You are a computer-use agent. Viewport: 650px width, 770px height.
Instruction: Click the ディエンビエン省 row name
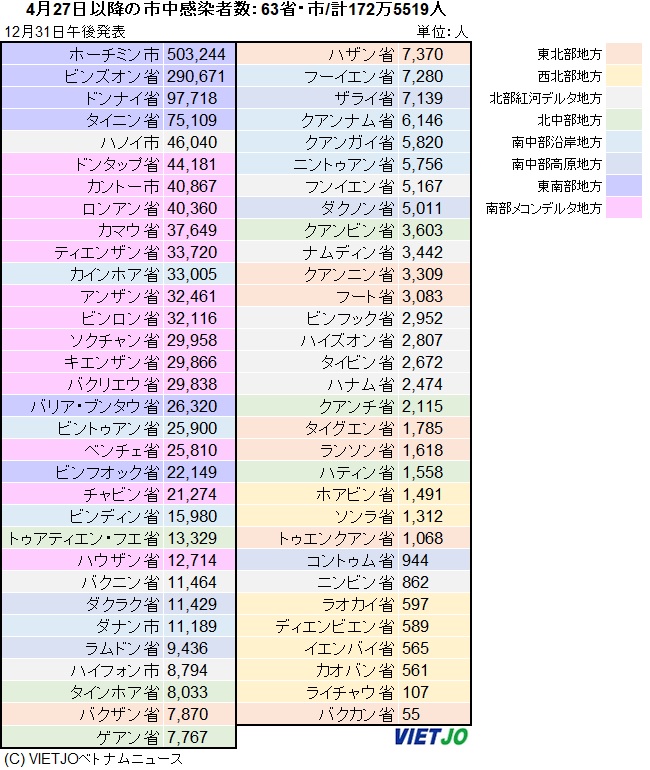(x=334, y=627)
